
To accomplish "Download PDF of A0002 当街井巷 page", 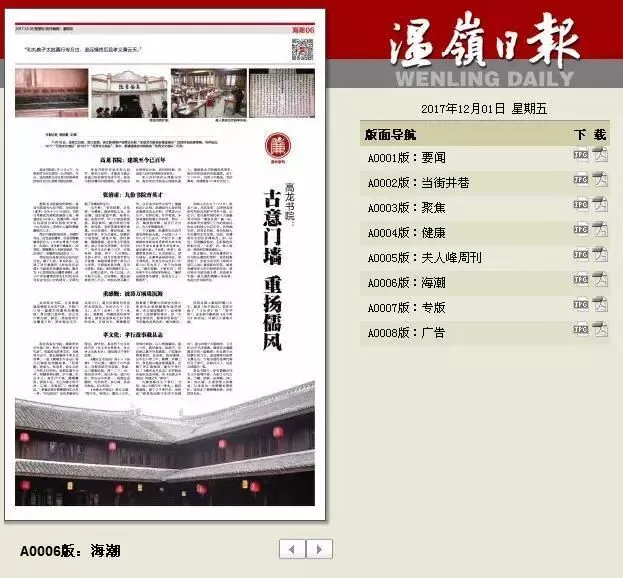I will 600,181.
